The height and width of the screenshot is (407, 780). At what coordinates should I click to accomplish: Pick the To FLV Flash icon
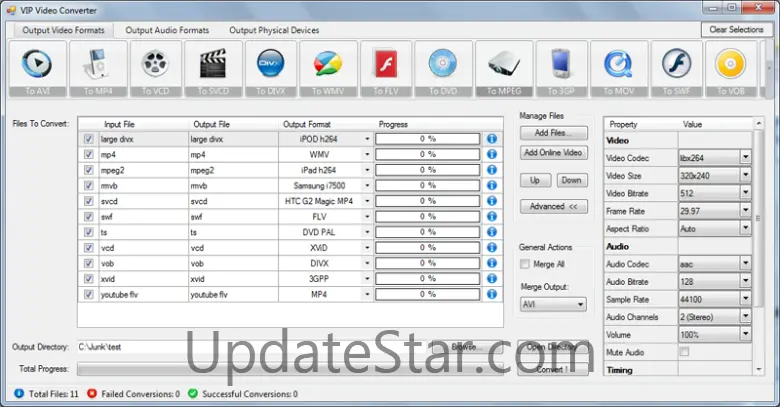pyautogui.click(x=386, y=69)
